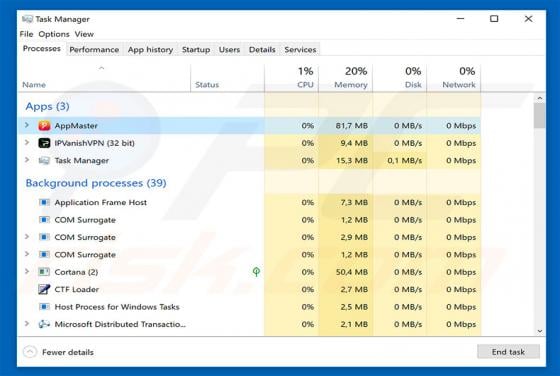
Task: Open the View menu
Action: (x=84, y=34)
